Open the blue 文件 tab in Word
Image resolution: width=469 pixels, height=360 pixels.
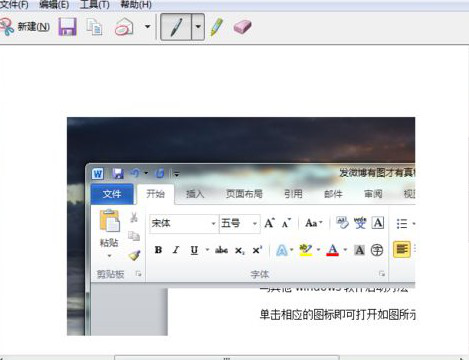pyautogui.click(x=112, y=194)
